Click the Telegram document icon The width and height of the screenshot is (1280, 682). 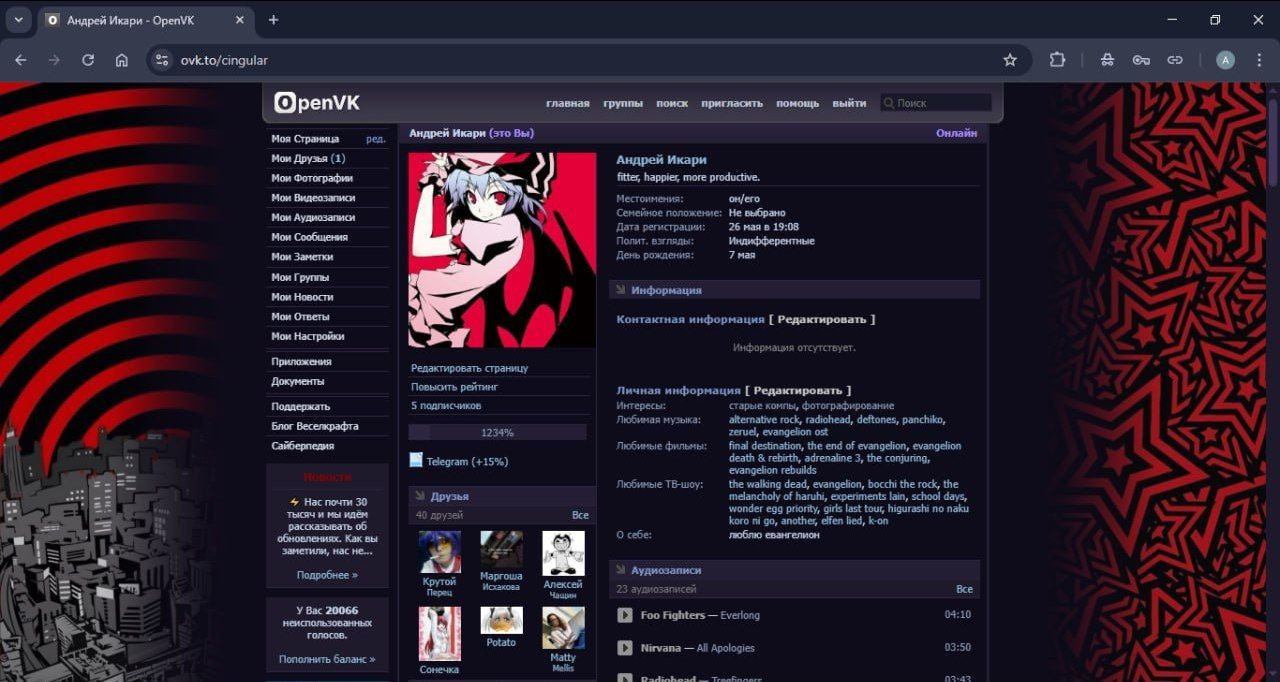pyautogui.click(x=417, y=461)
